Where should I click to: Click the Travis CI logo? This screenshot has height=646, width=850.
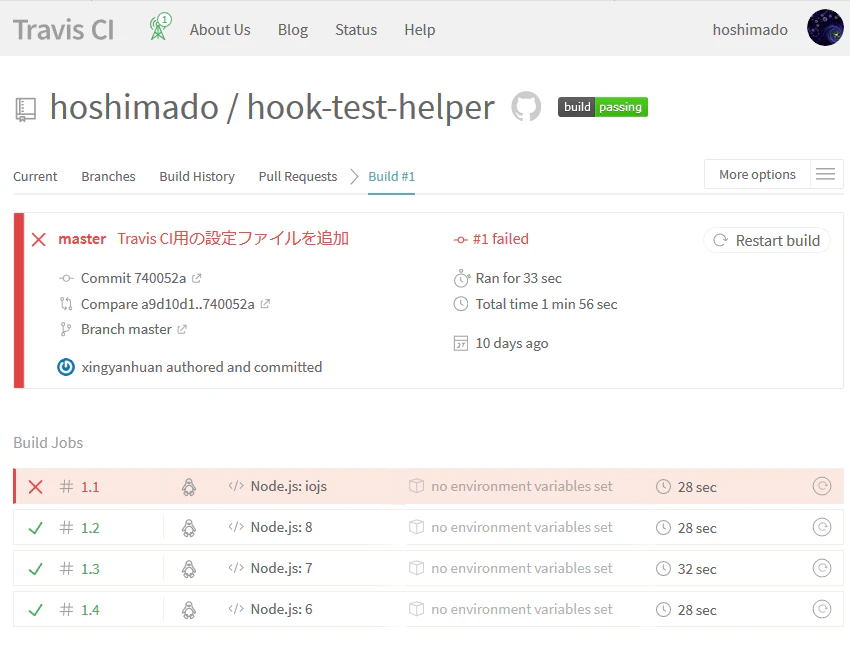tap(63, 30)
